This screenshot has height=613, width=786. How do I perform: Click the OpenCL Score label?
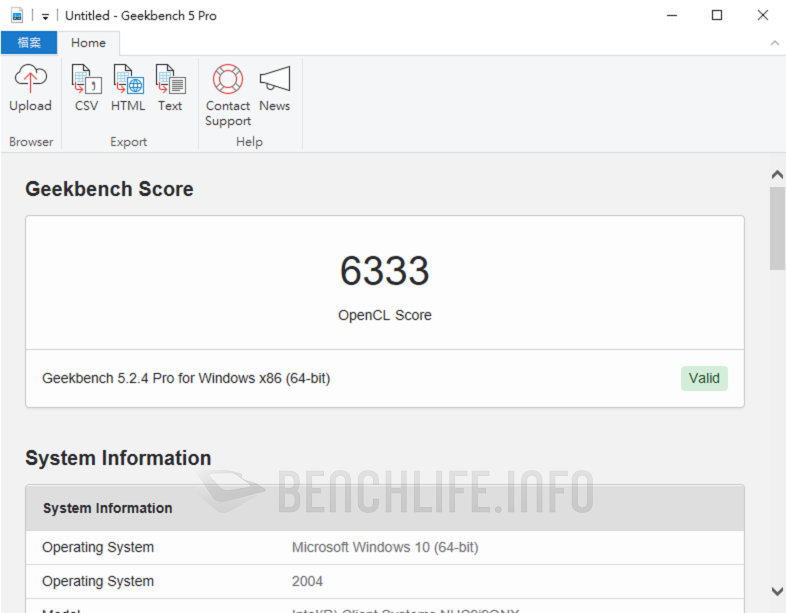click(x=384, y=315)
